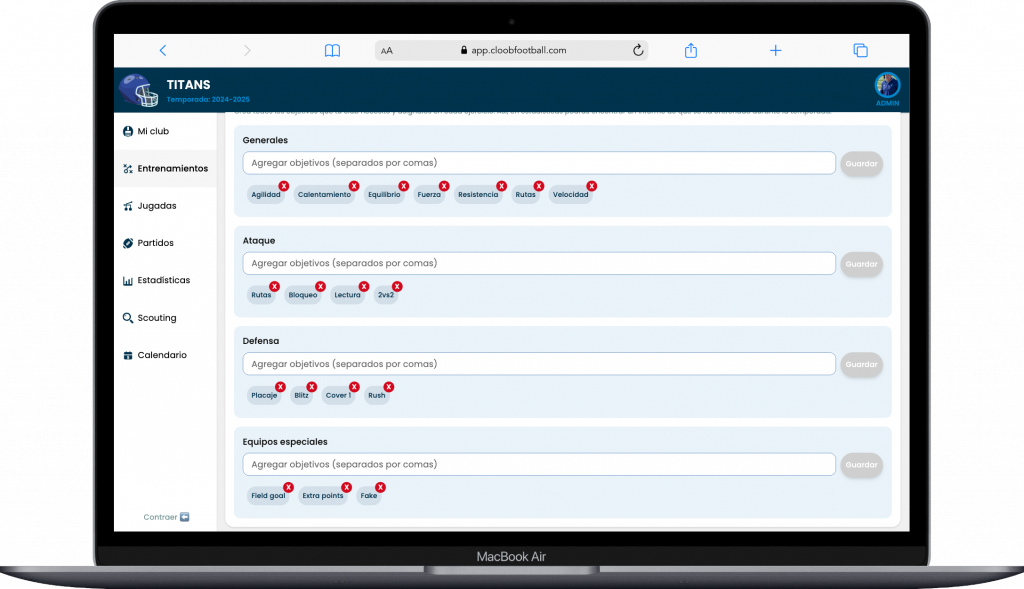Click Guardar in the Generales section

(861, 164)
